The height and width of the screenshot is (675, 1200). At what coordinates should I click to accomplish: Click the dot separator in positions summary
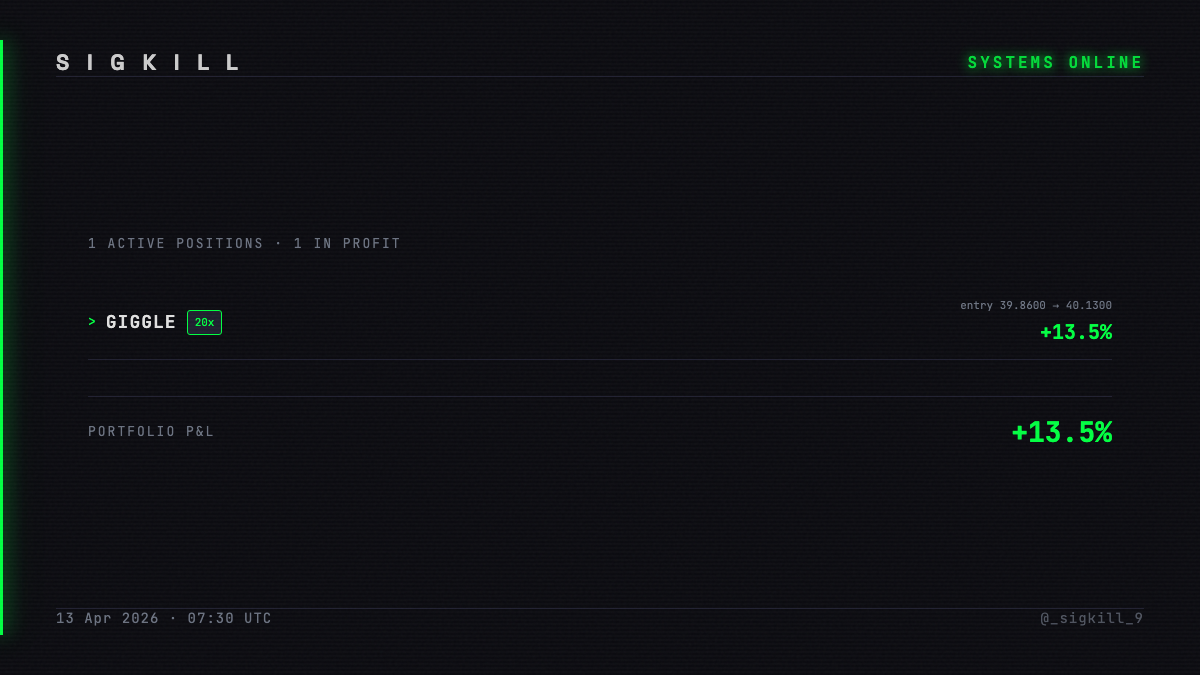pyautogui.click(x=279, y=244)
